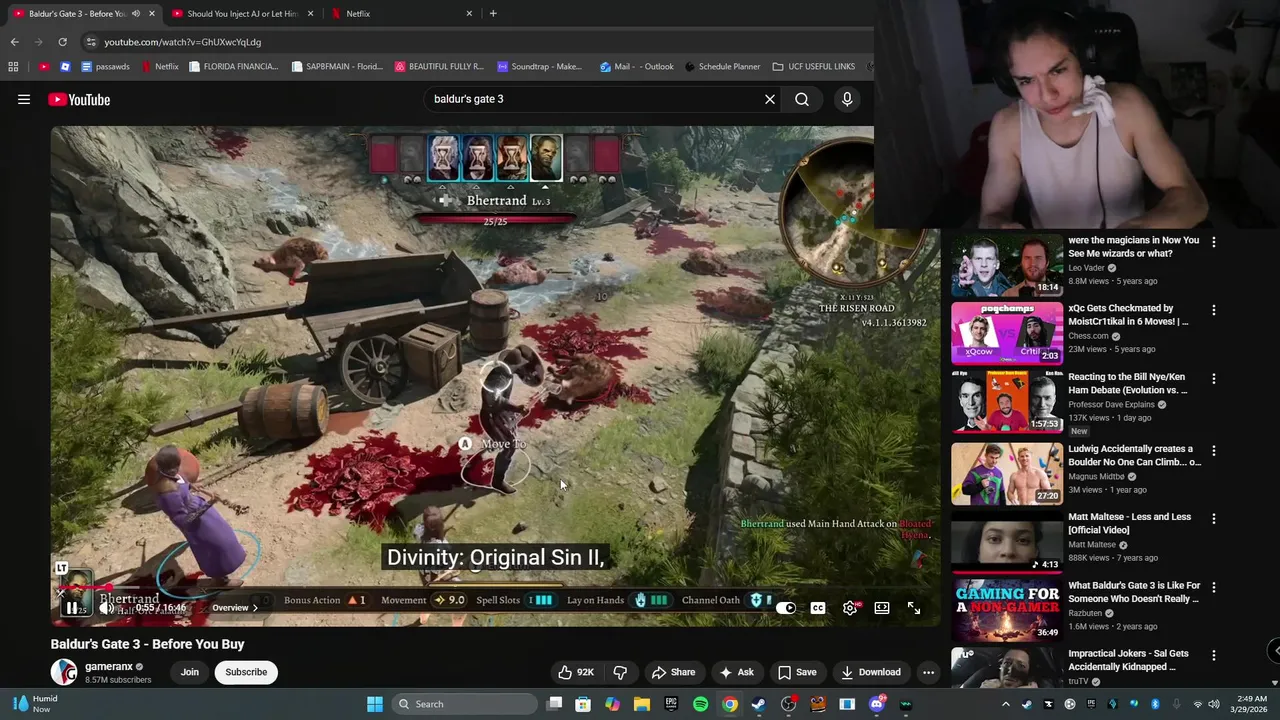Seek on the video progress bar

pos(495,589)
